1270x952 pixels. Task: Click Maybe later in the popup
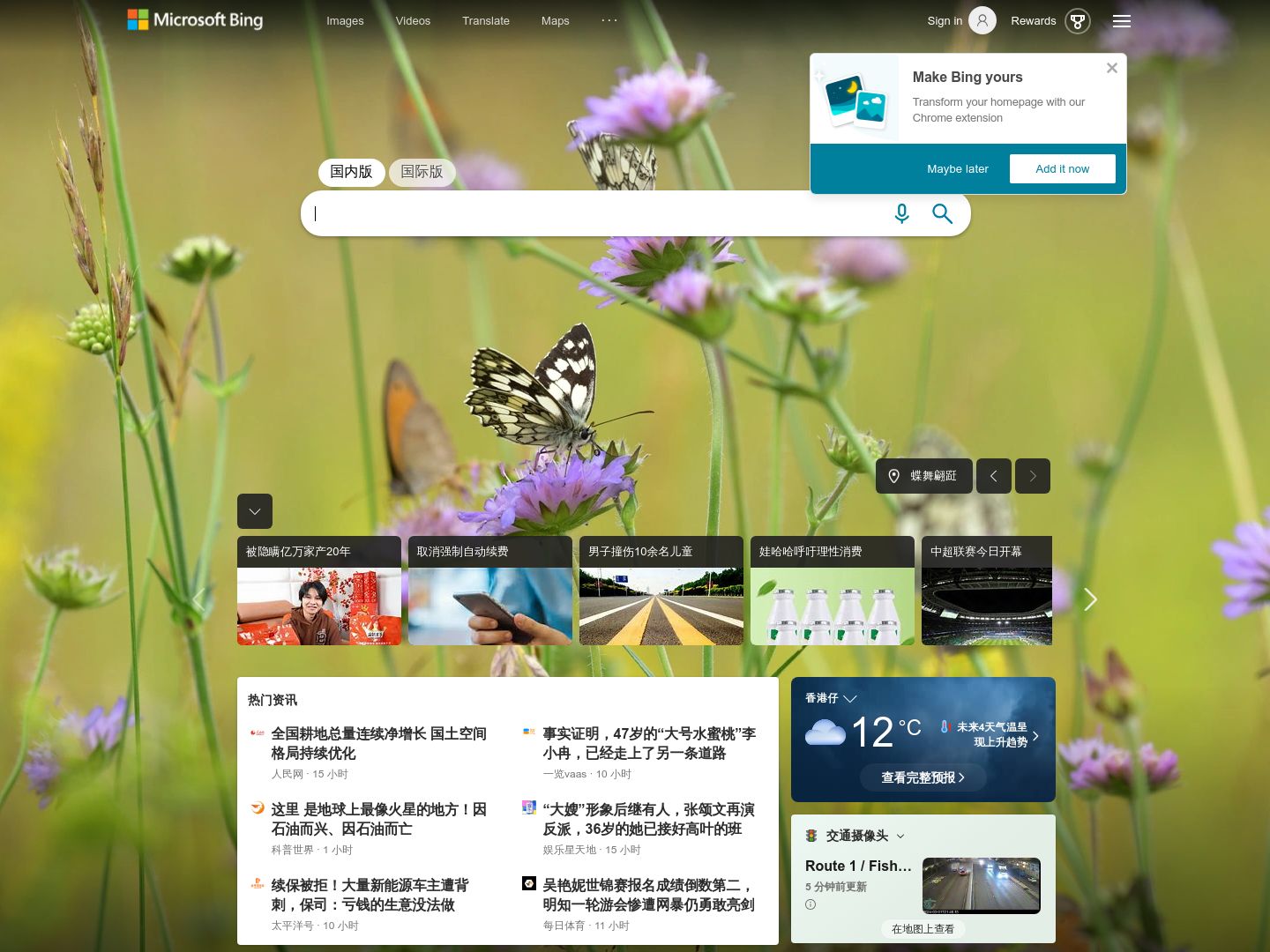click(957, 169)
